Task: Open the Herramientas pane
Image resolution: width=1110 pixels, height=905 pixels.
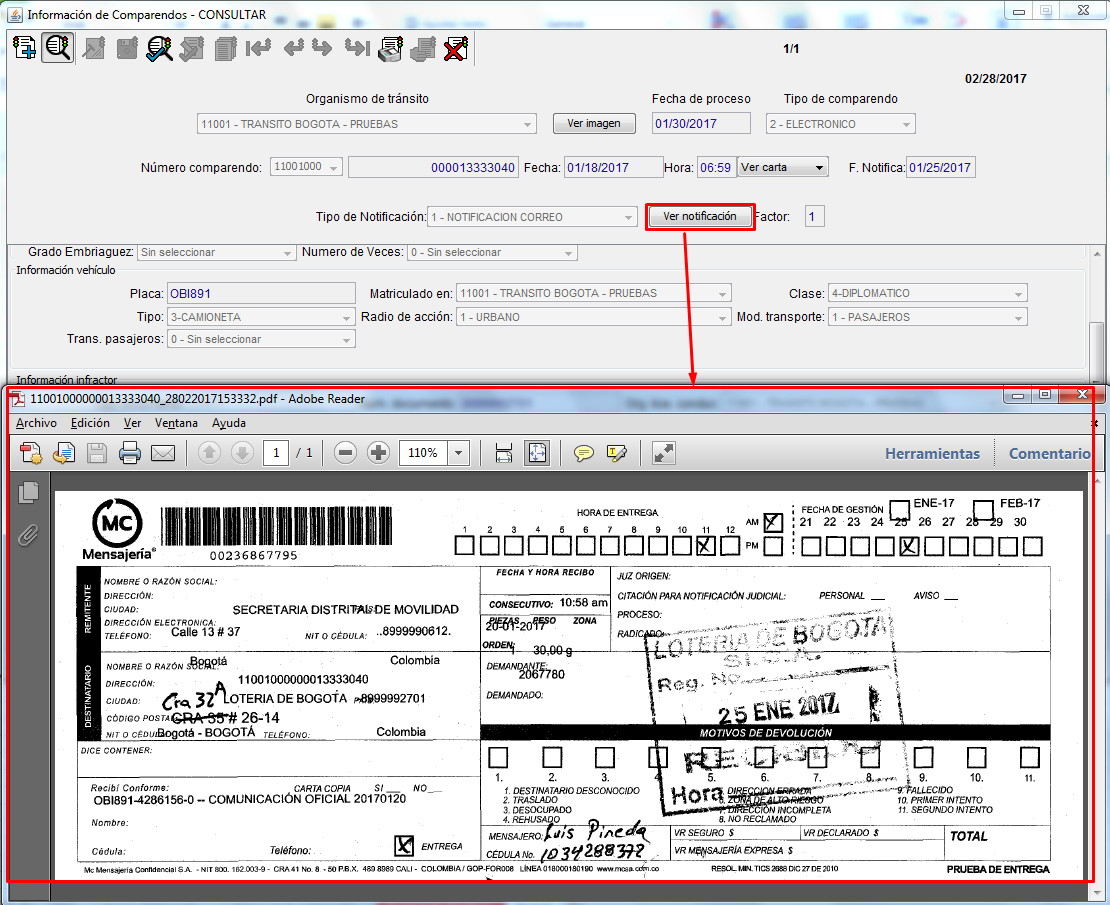Action: pos(932,454)
